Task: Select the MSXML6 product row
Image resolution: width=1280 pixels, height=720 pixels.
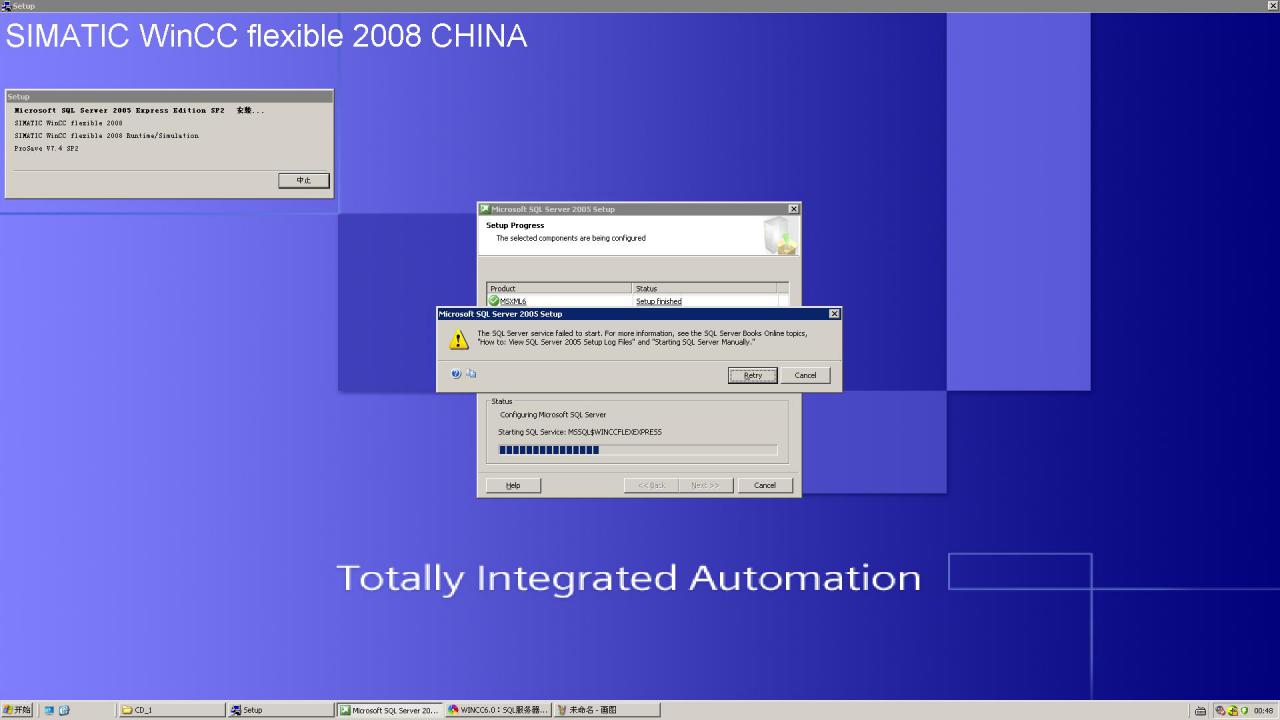Action: 637,301
